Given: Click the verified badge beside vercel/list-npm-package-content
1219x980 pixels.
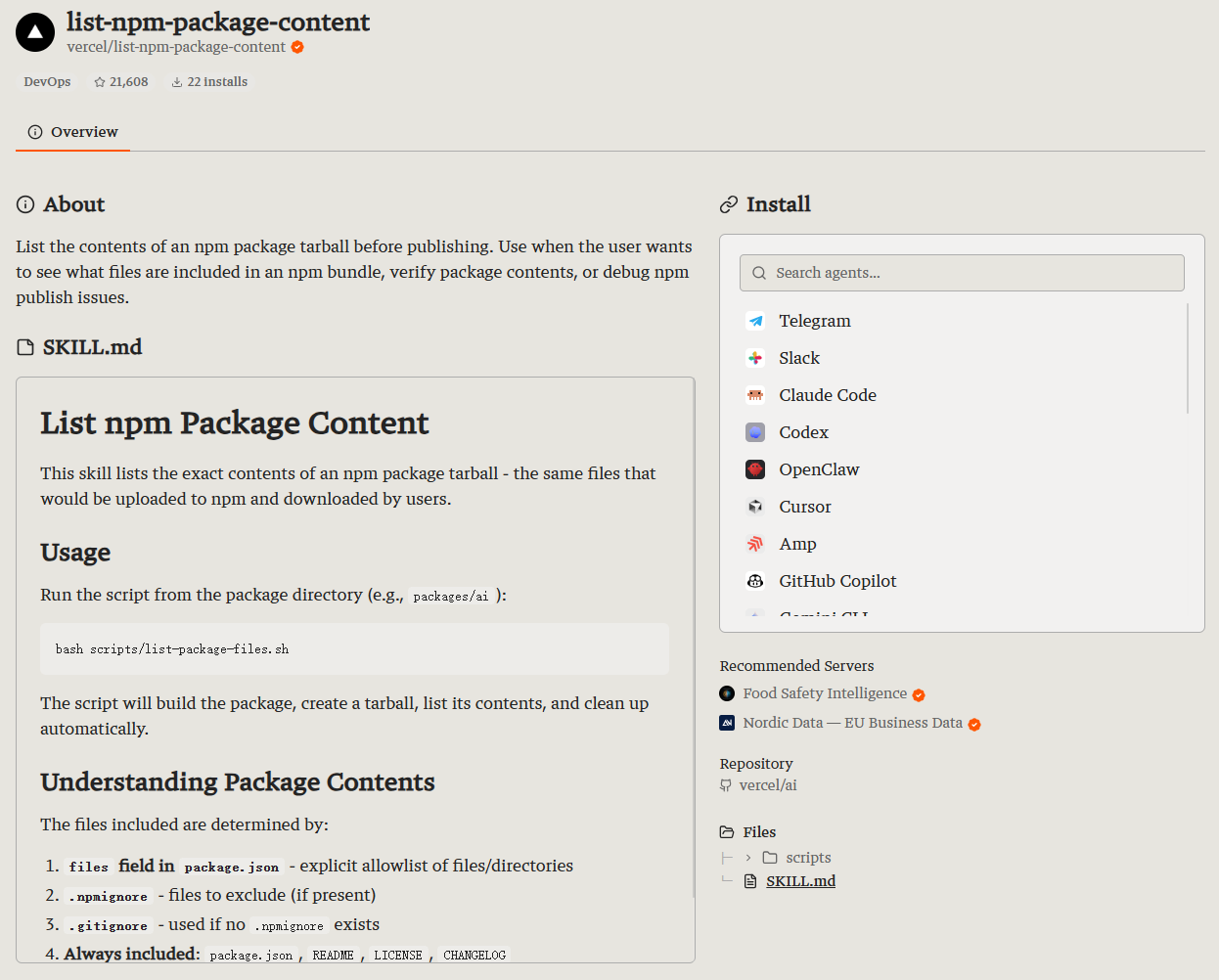Looking at the screenshot, I should tap(297, 47).
